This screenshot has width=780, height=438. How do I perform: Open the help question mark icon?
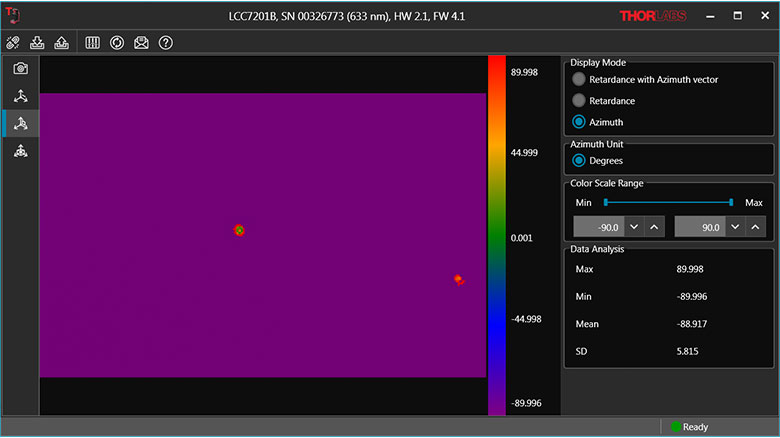pyautogui.click(x=166, y=43)
